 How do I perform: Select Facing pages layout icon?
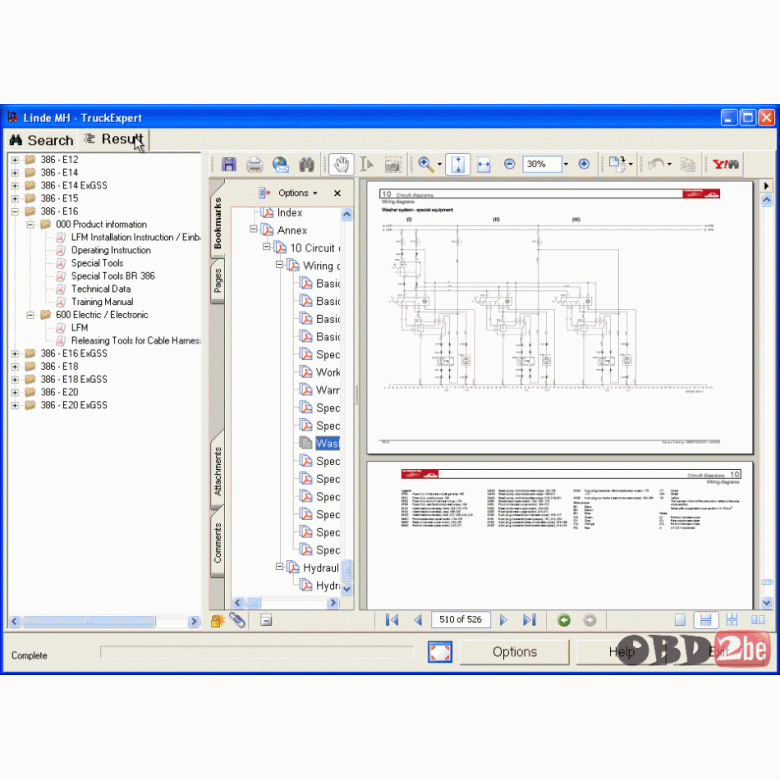(758, 620)
